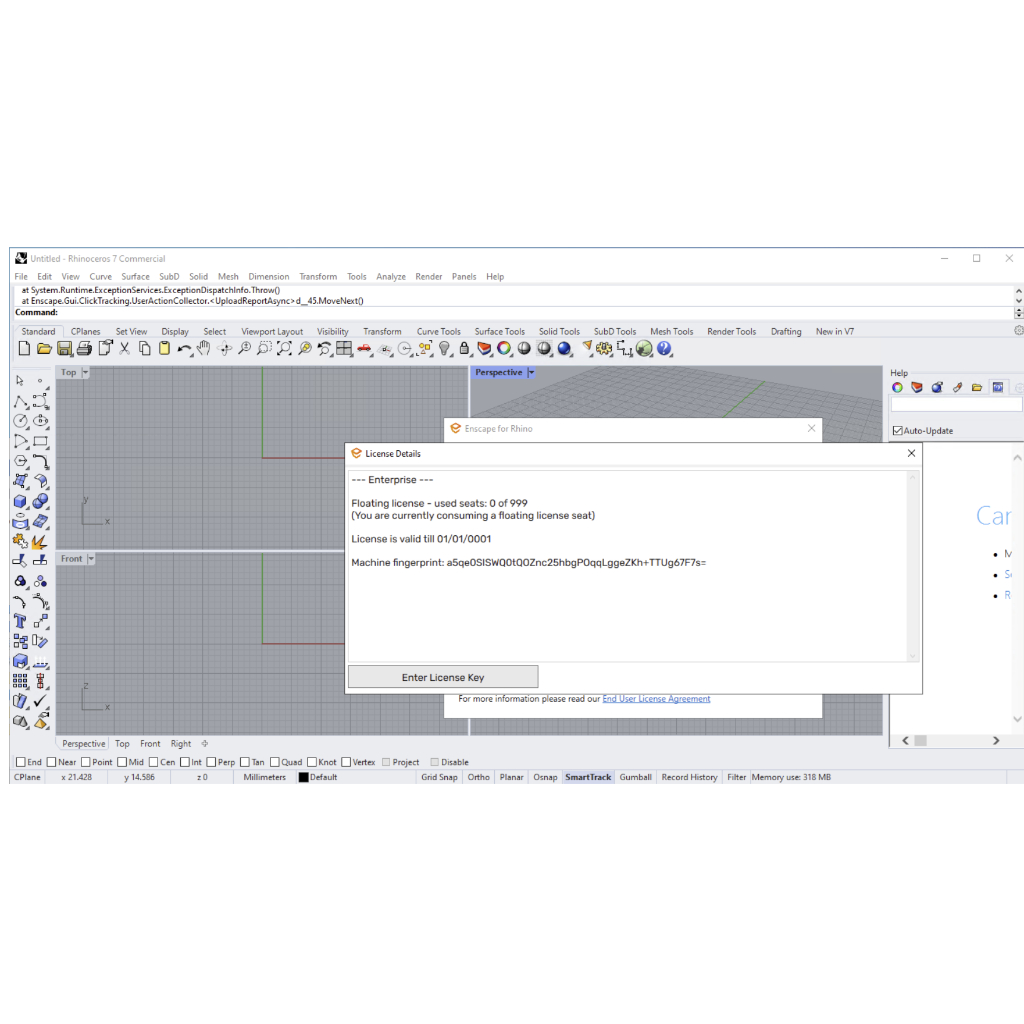Screen dimensions: 1024x1024
Task: Click the Print icon in Standard toolbar
Action: [84, 349]
